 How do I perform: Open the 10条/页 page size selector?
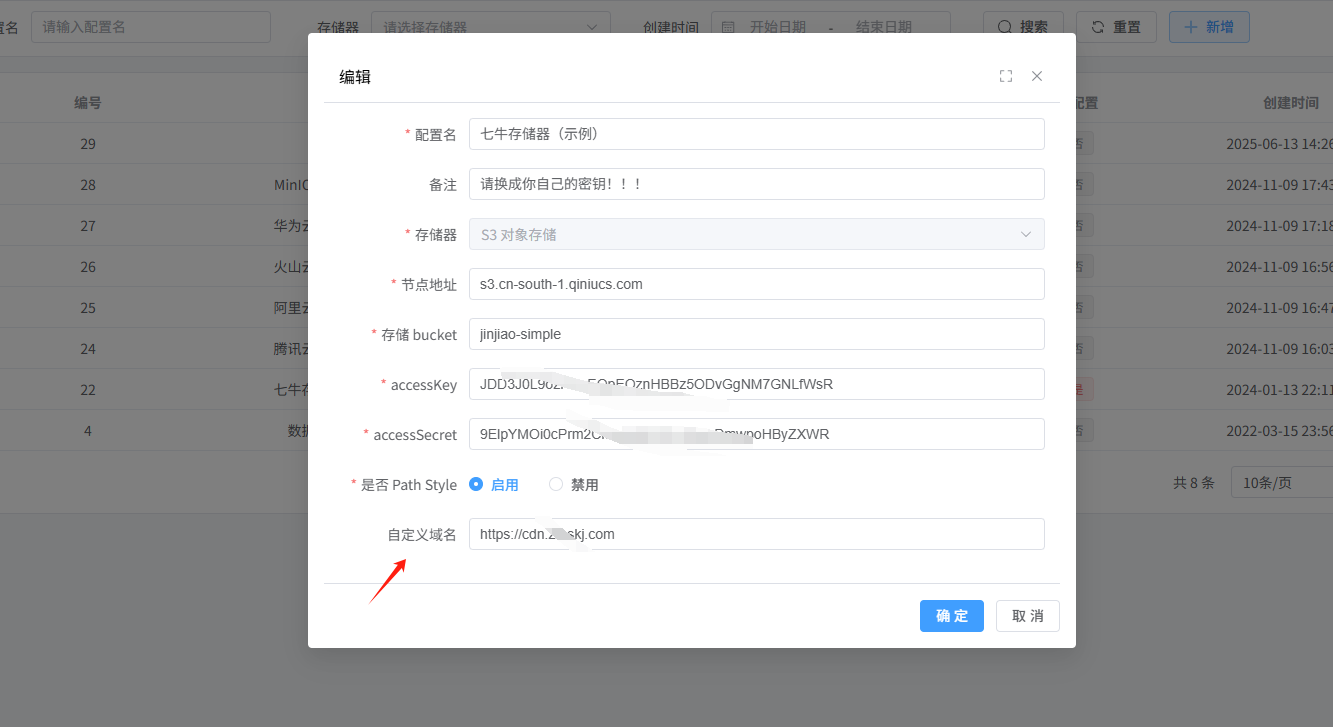click(x=1282, y=482)
